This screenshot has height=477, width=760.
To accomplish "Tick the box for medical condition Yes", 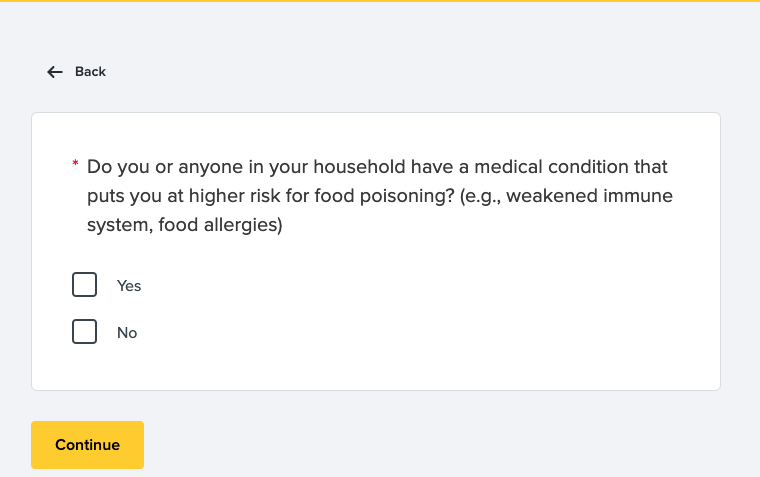I will 85,285.
